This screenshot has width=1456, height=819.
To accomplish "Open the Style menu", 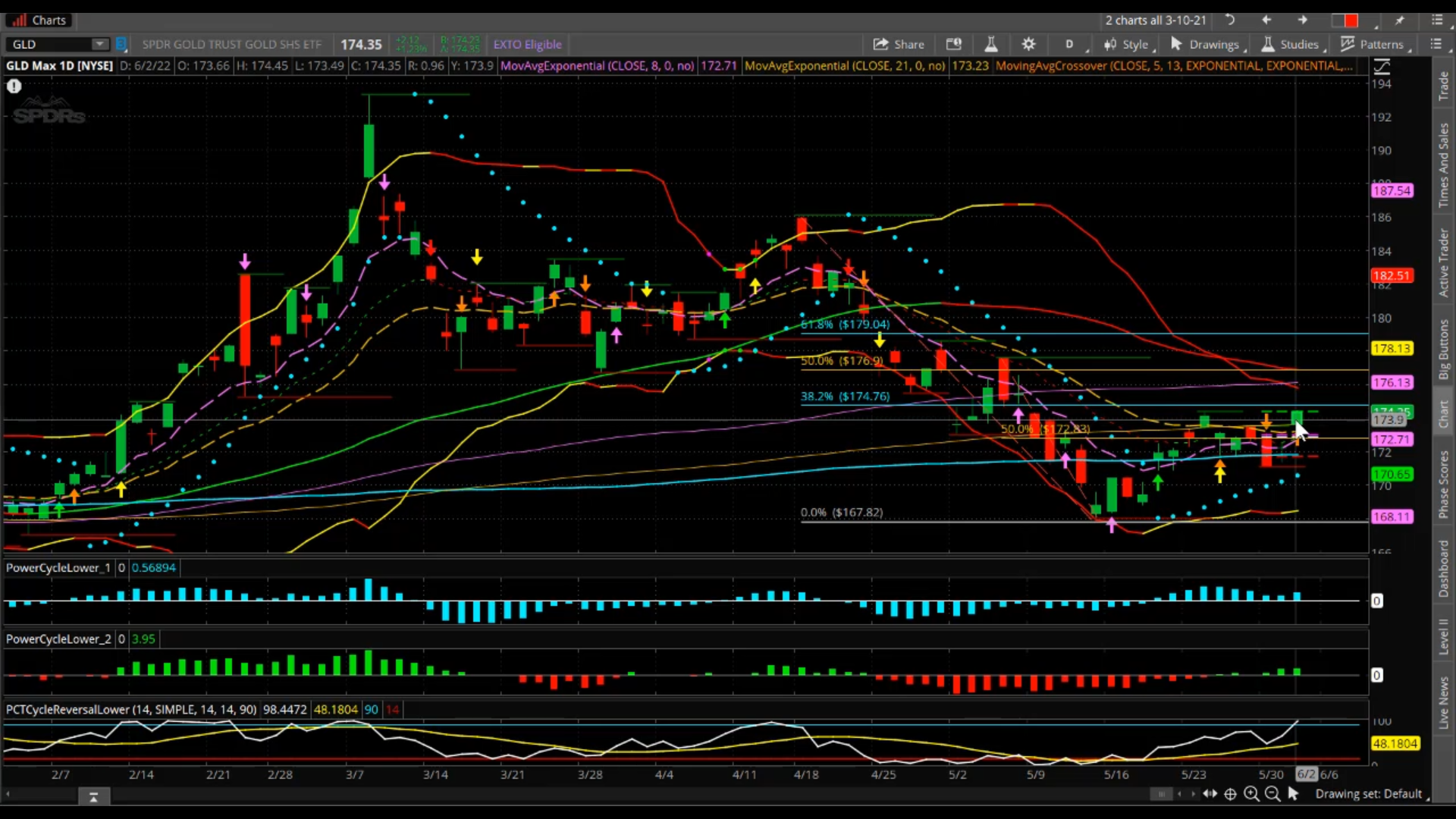I will pyautogui.click(x=1129, y=44).
